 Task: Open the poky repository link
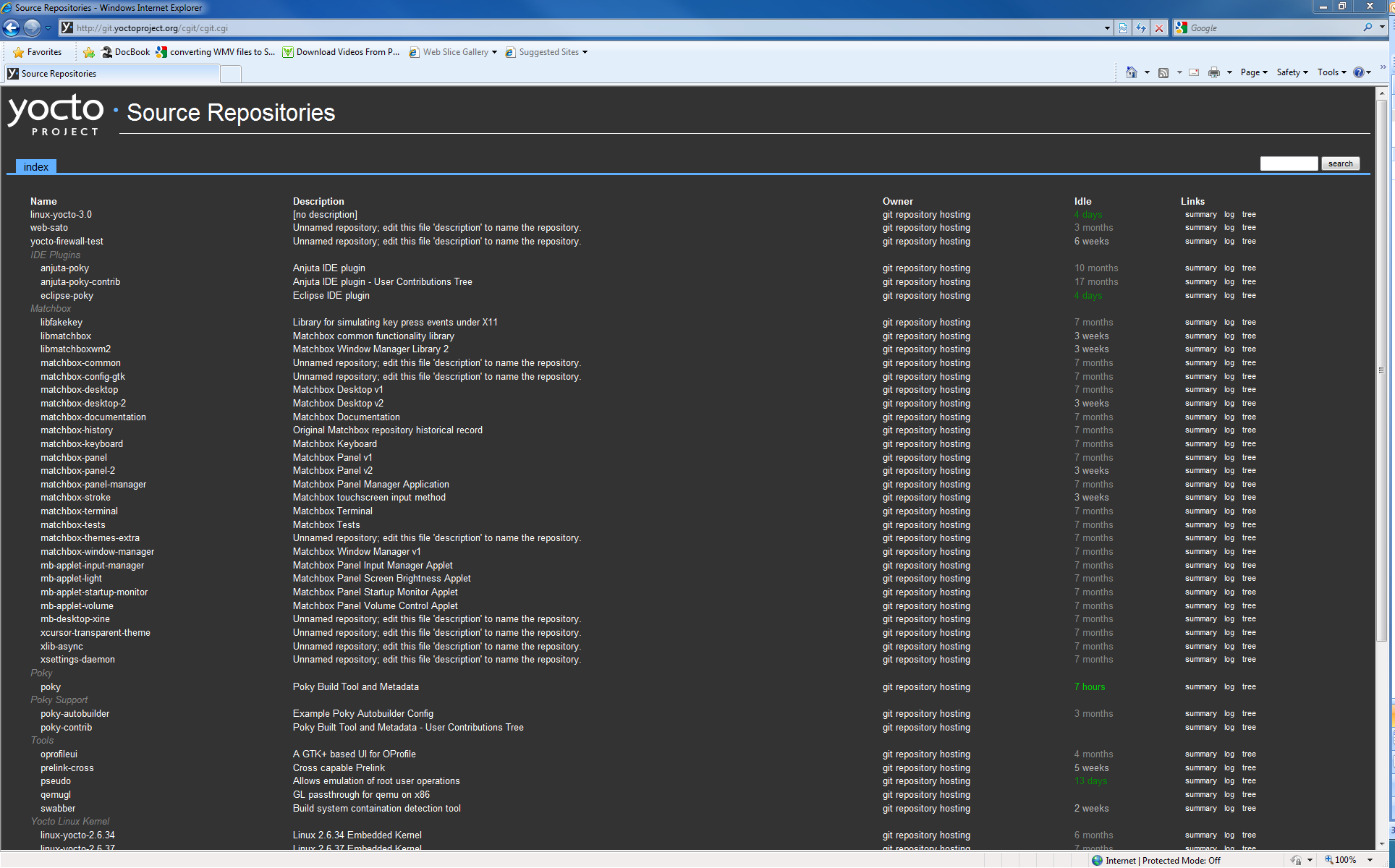(x=51, y=687)
